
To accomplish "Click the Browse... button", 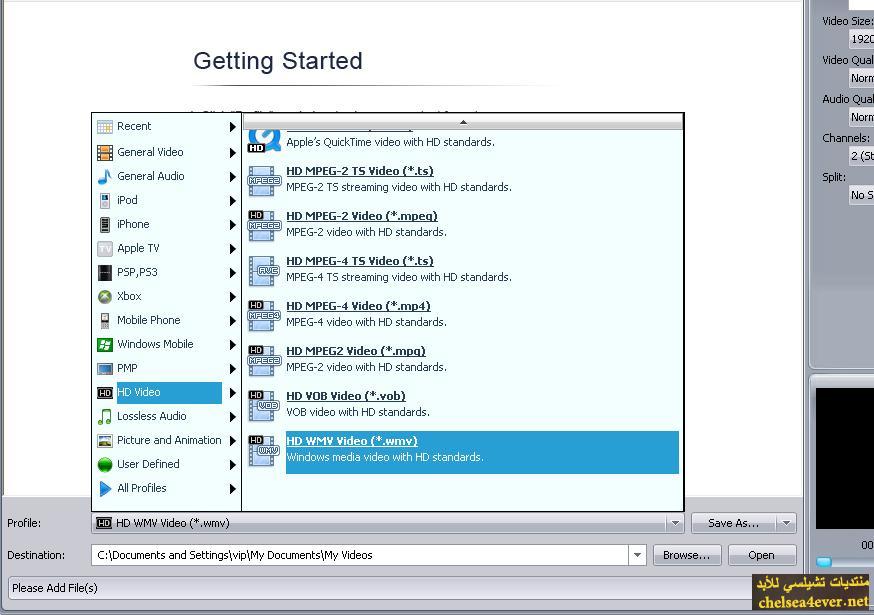I will pyautogui.click(x=687, y=555).
